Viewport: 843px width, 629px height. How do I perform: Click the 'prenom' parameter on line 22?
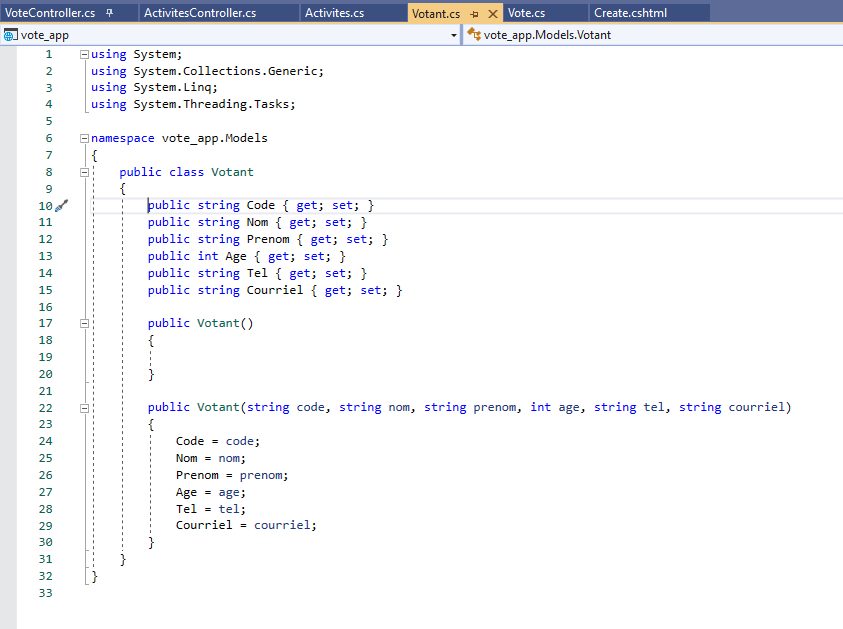pyautogui.click(x=495, y=407)
